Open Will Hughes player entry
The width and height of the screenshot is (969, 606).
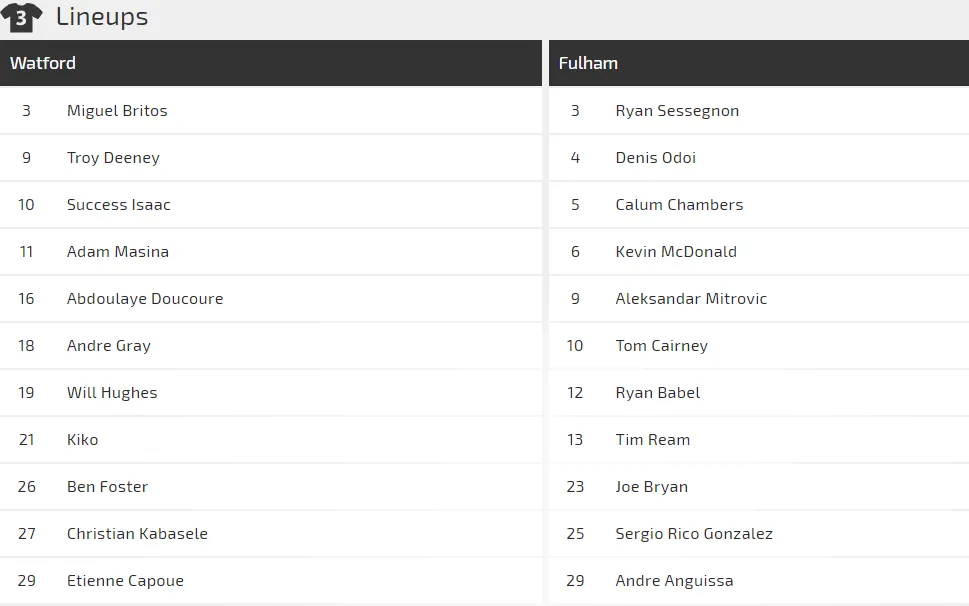click(112, 393)
